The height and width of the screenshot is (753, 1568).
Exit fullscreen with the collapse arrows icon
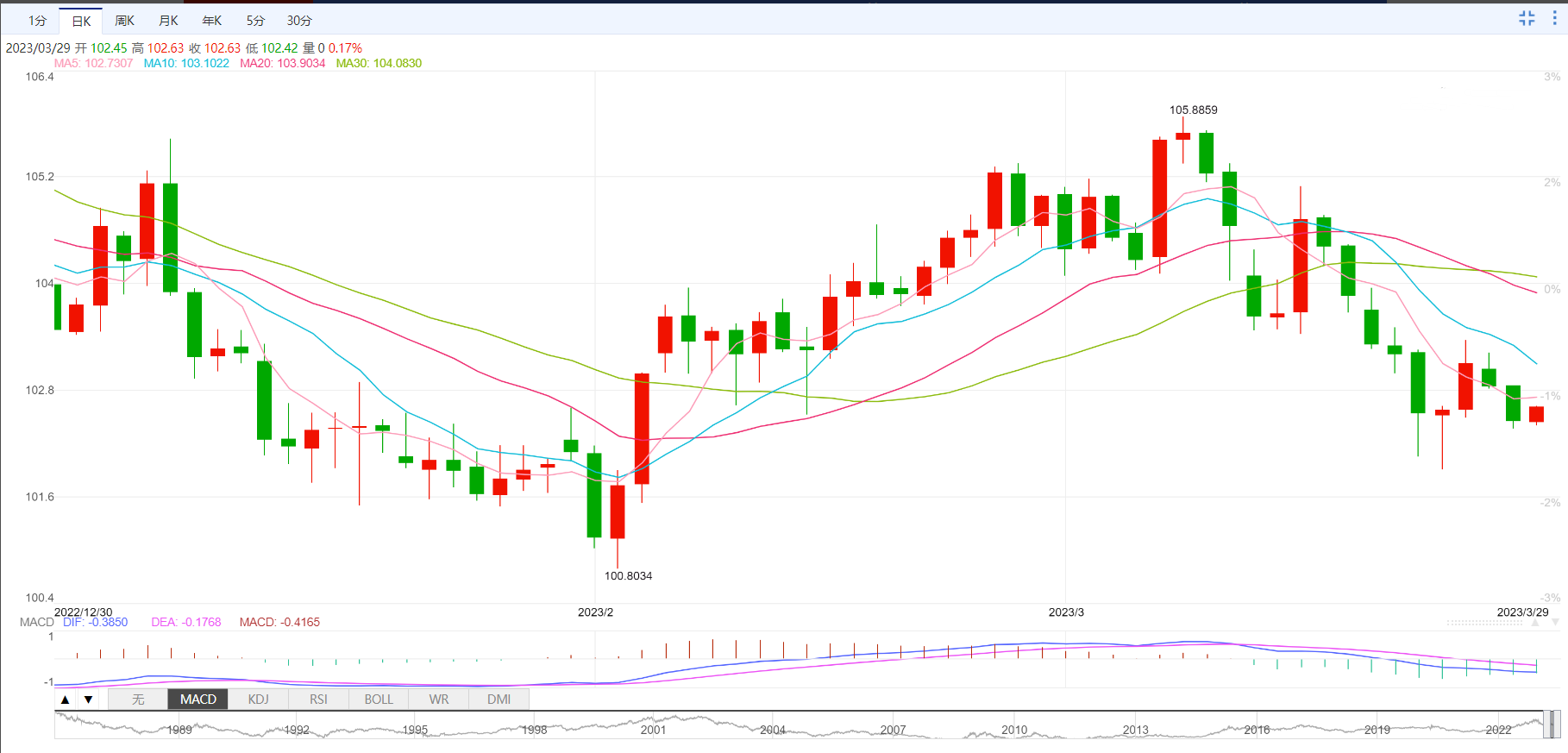(1527, 18)
